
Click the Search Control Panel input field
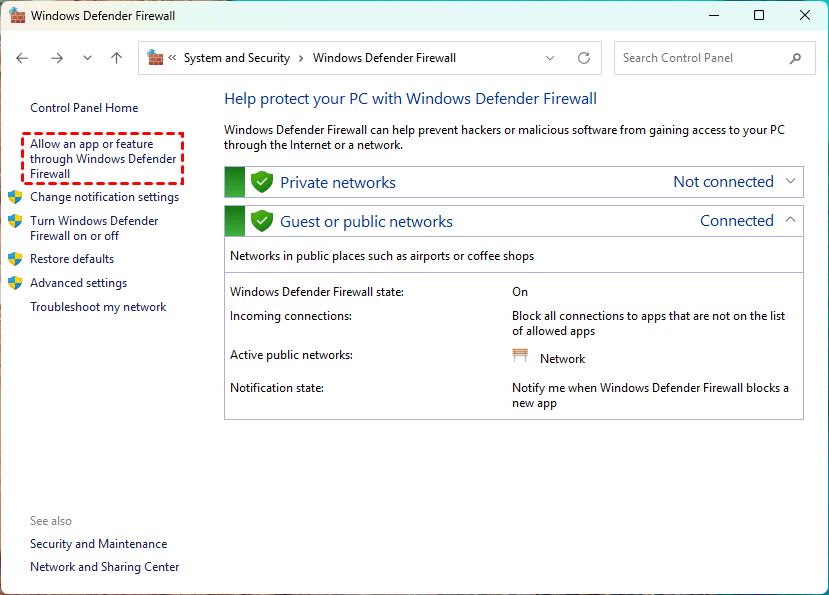tap(700, 58)
